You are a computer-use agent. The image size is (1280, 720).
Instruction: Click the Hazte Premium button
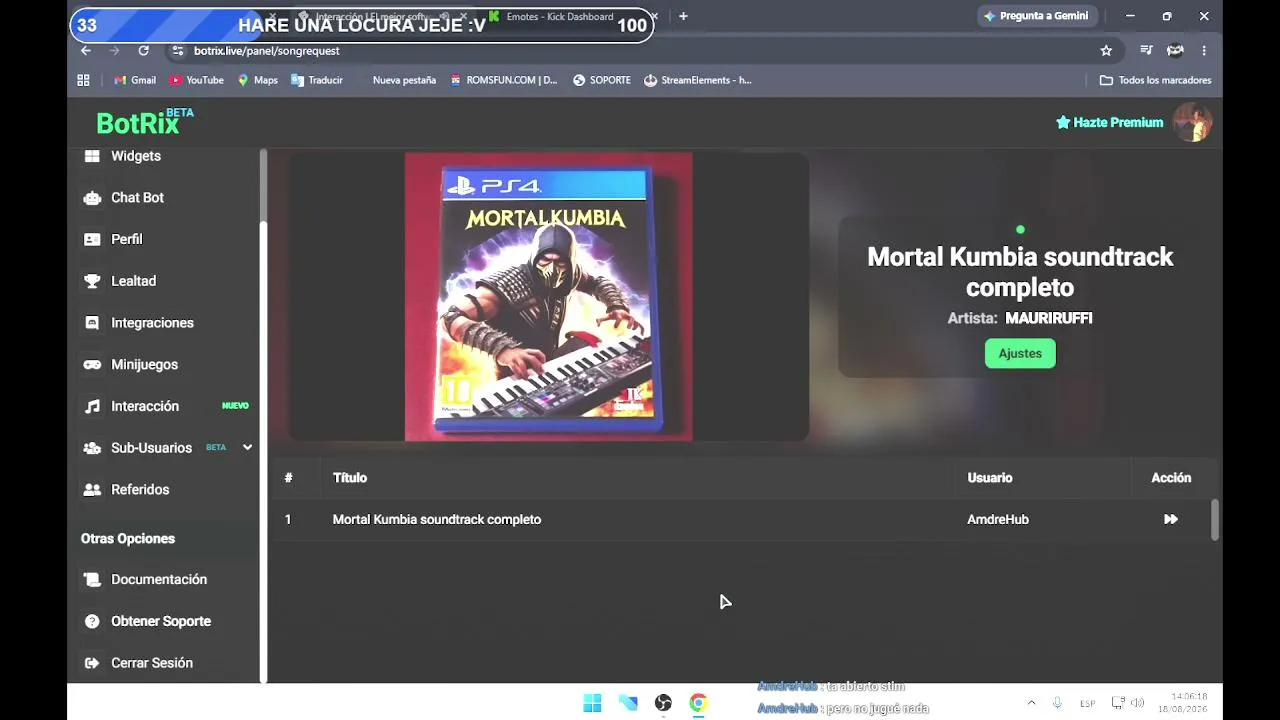1110,122
